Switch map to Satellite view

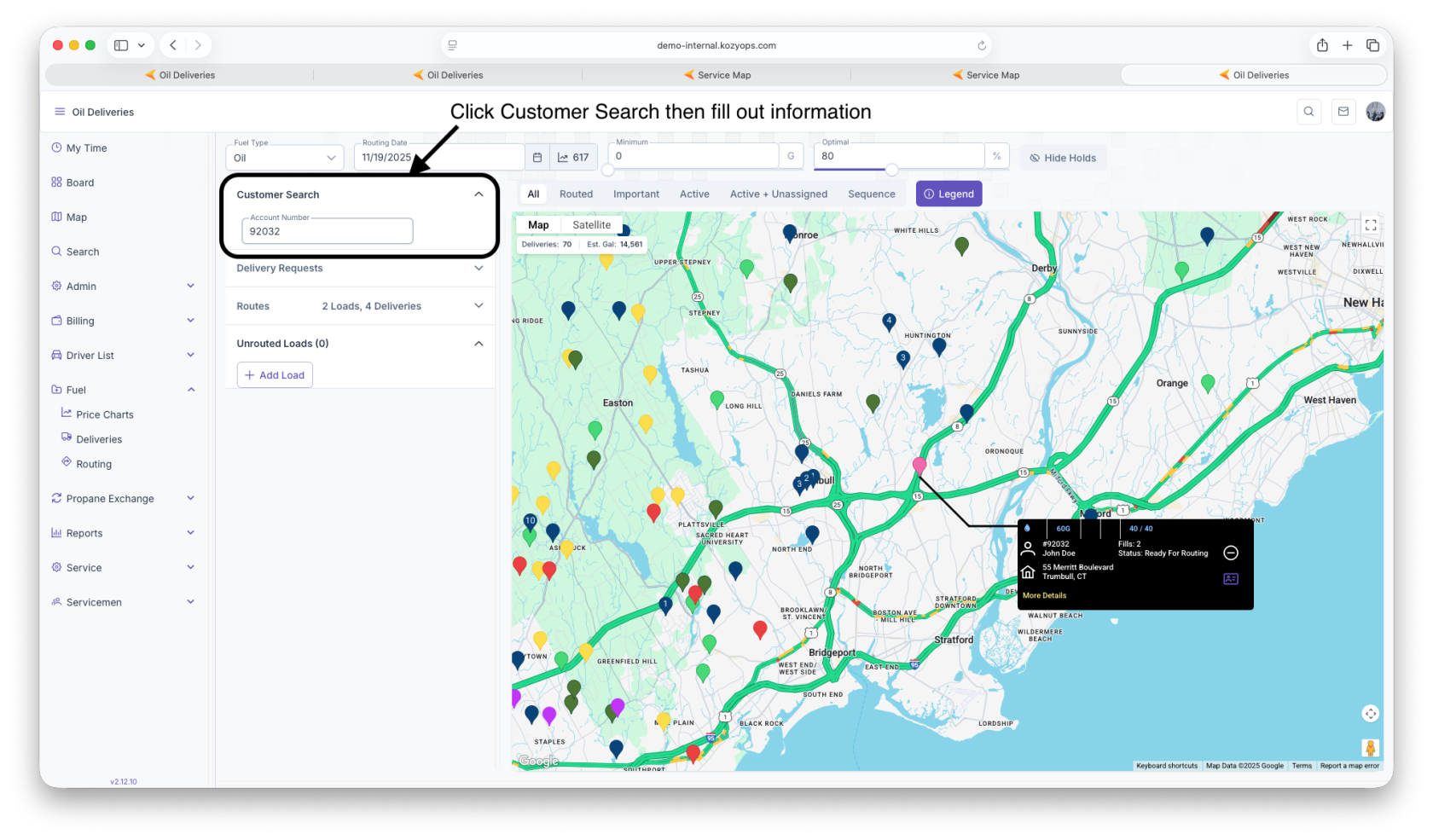pos(591,225)
